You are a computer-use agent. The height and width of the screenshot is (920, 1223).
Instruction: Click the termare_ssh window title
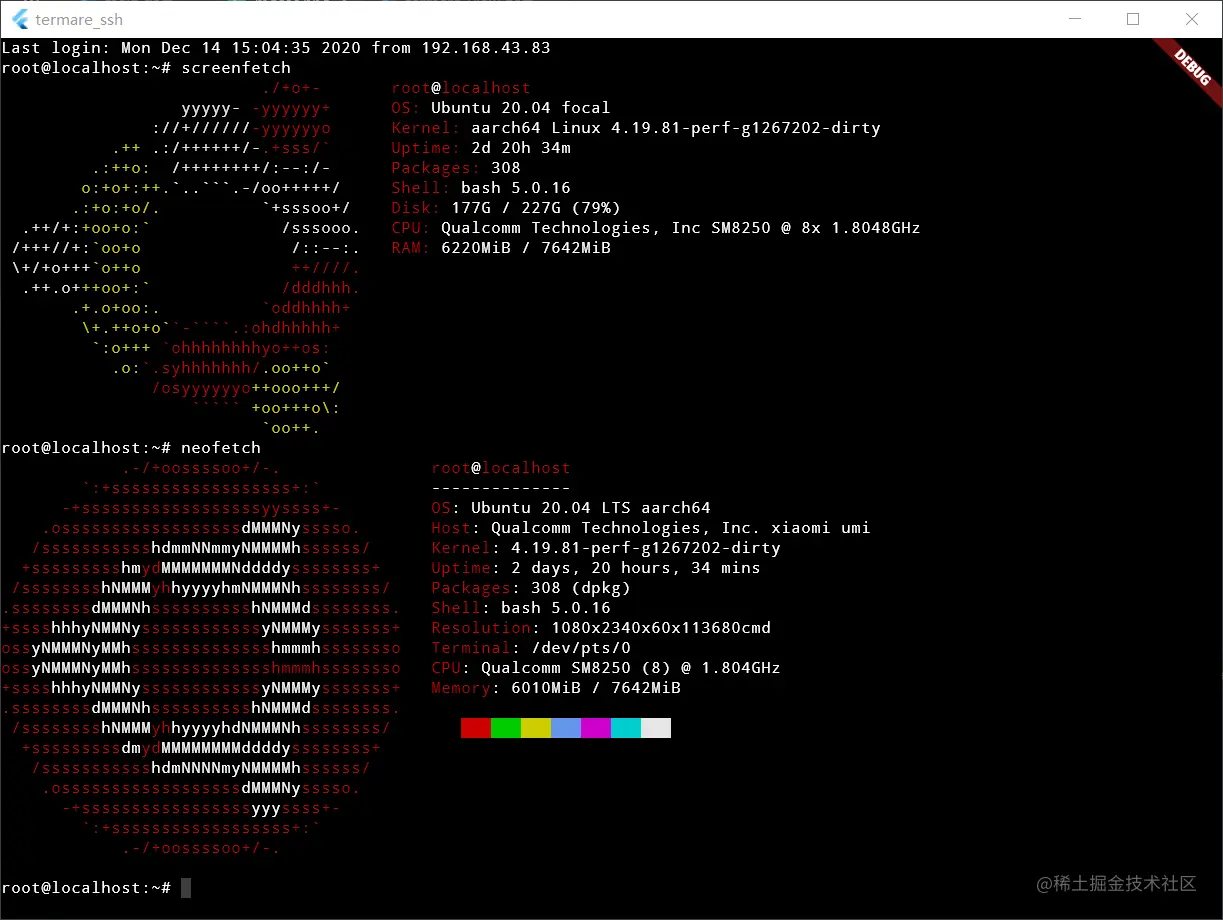(x=79, y=19)
